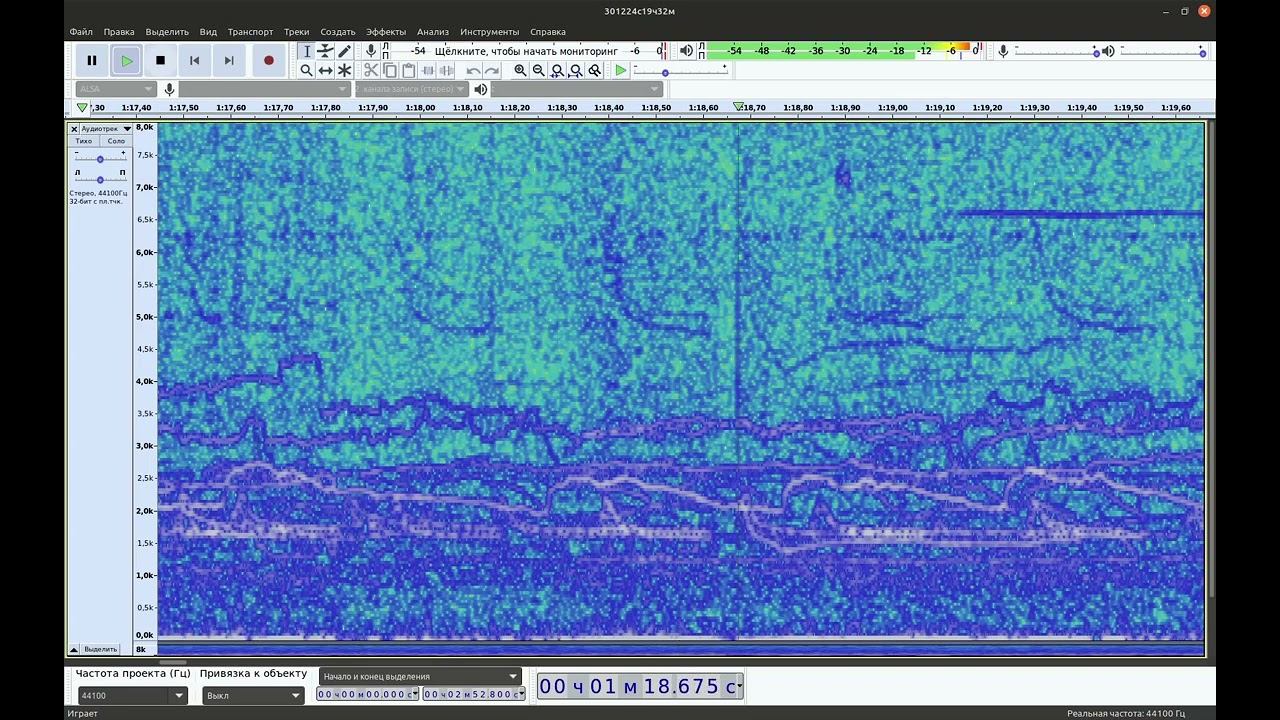This screenshot has height=720, width=1280.
Task: Close the Аудиотрек track with X
Action: tap(74, 129)
